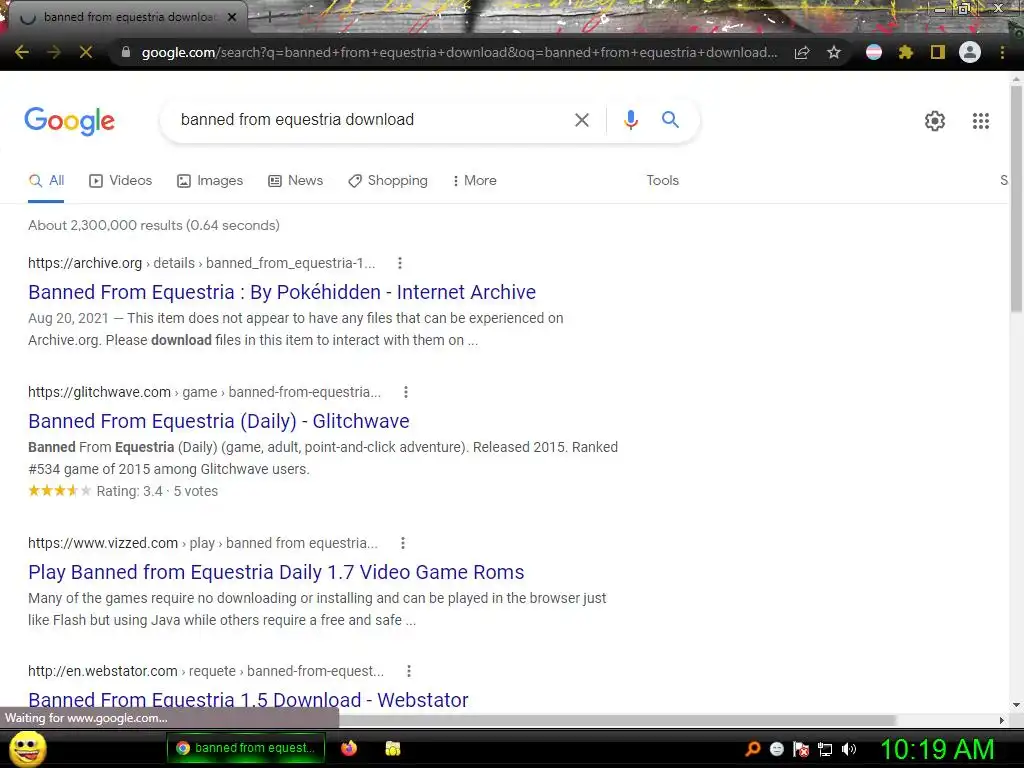Click the scroll down arrow
This screenshot has width=1024, height=768.
click(x=1016, y=705)
